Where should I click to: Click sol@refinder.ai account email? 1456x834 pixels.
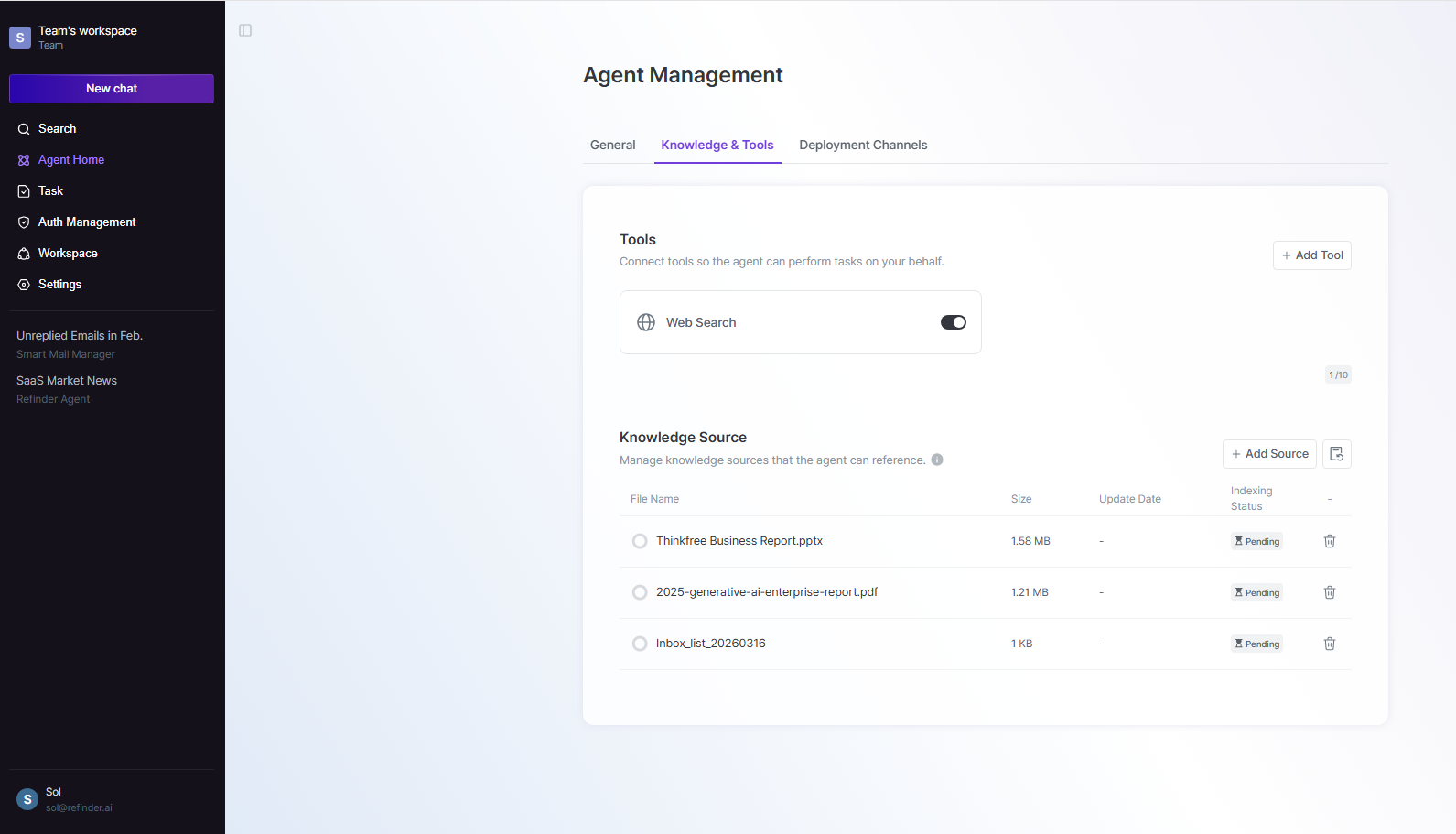point(79,807)
